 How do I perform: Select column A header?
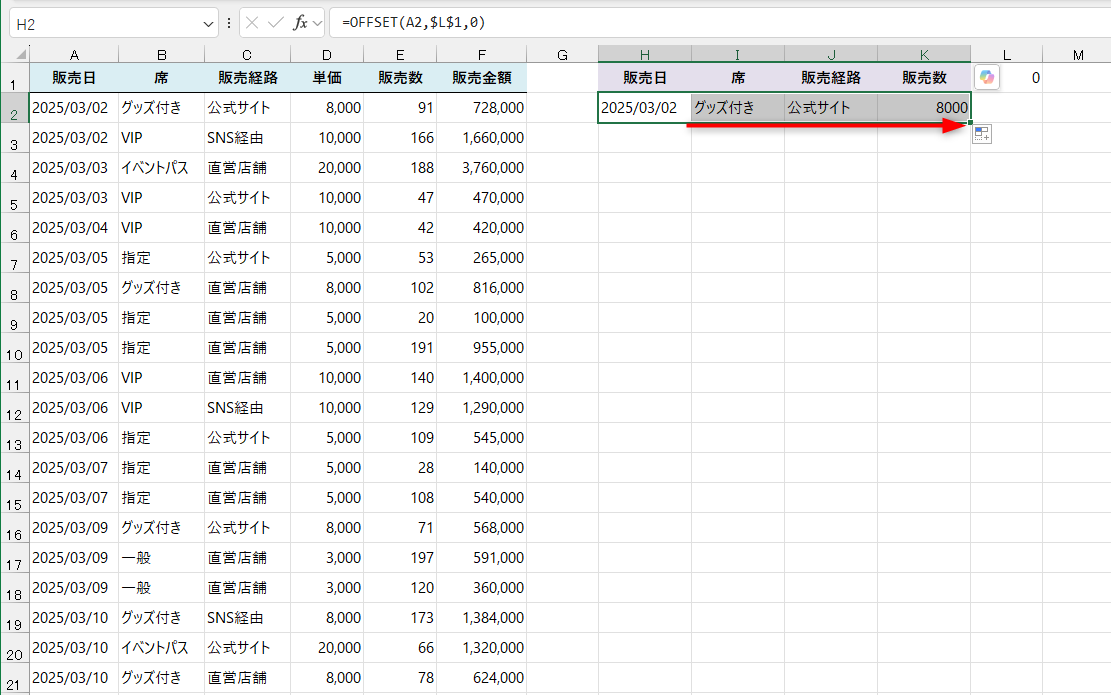pyautogui.click(x=74, y=55)
